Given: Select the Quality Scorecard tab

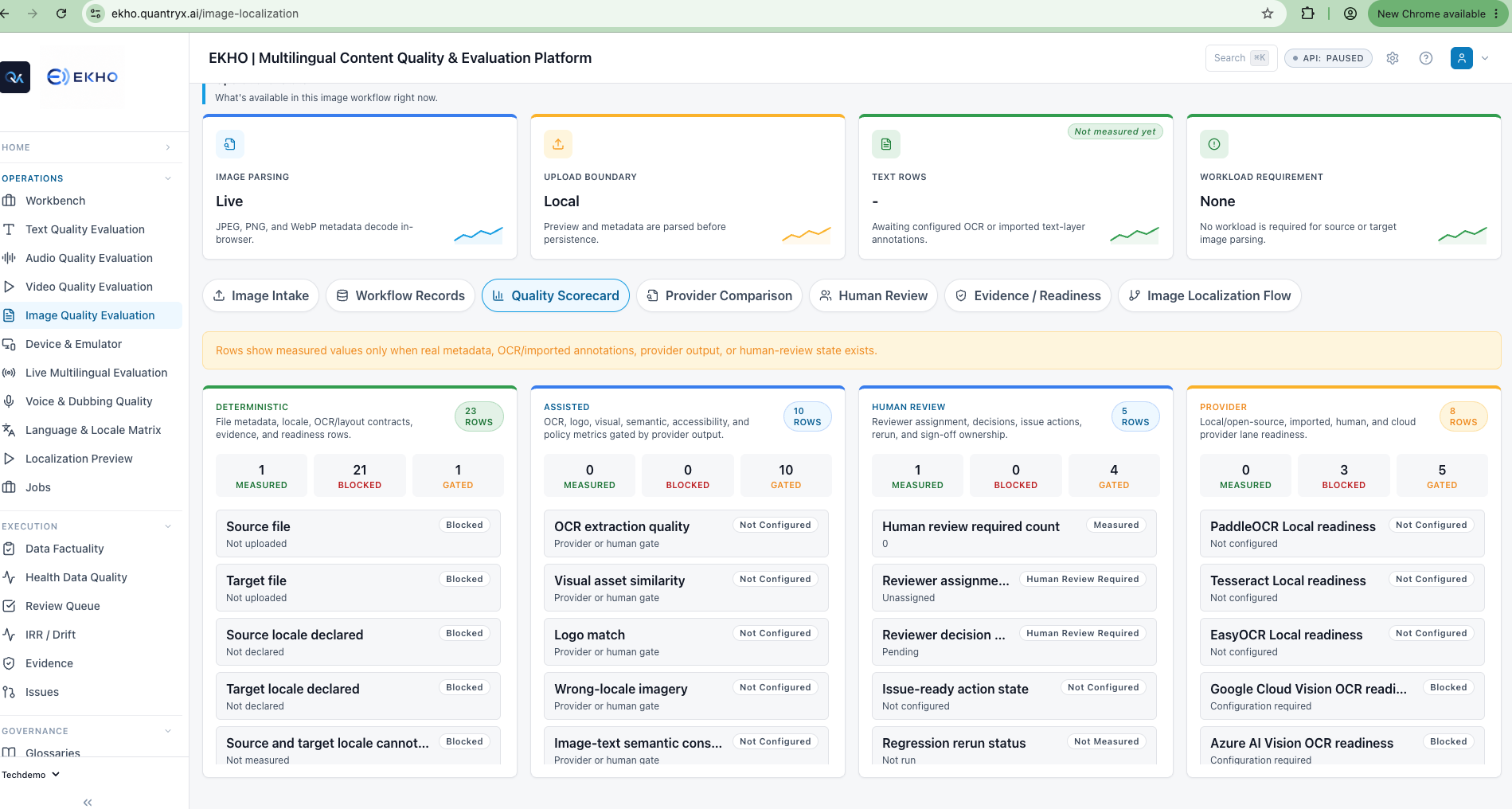Looking at the screenshot, I should tap(556, 295).
